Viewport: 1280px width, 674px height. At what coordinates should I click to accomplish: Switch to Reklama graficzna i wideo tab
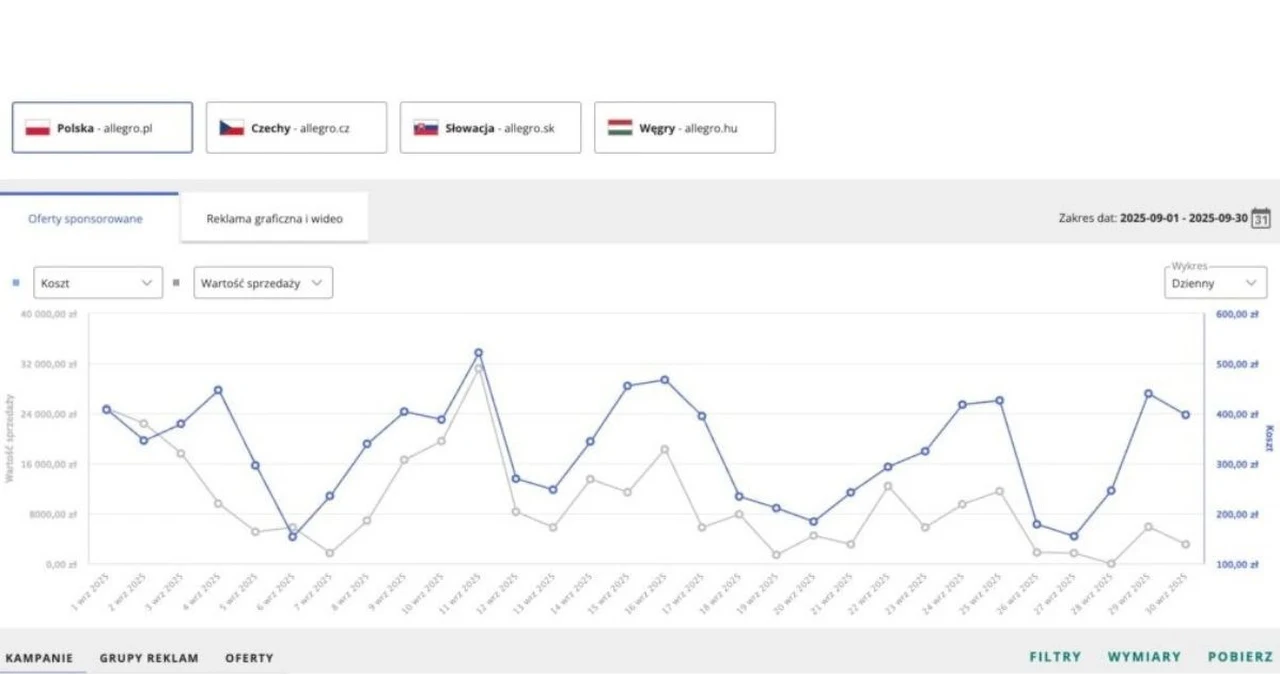[274, 218]
